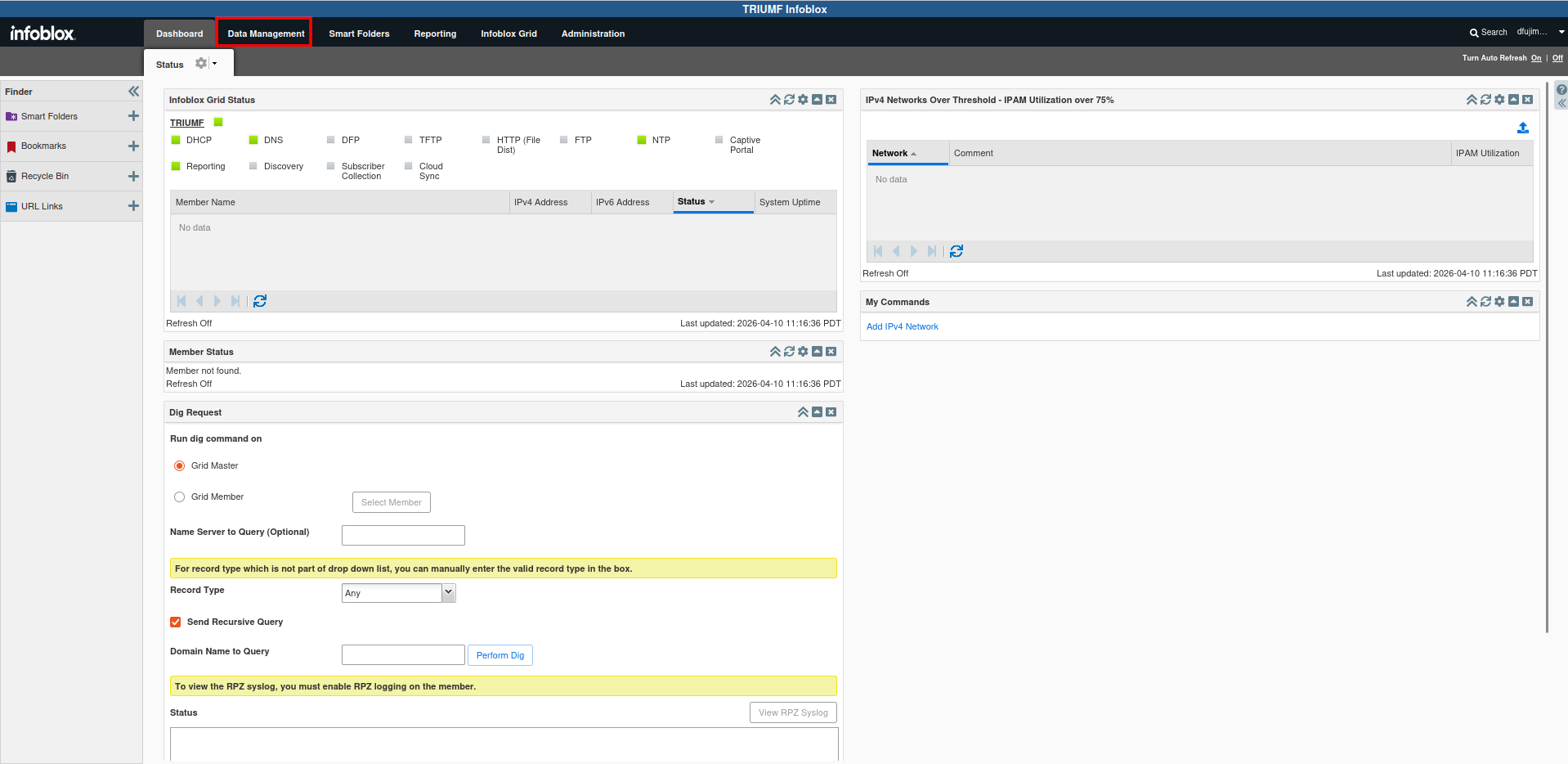The height and width of the screenshot is (764, 1568).
Task: Select the Grid Master radio button
Action: click(x=180, y=466)
